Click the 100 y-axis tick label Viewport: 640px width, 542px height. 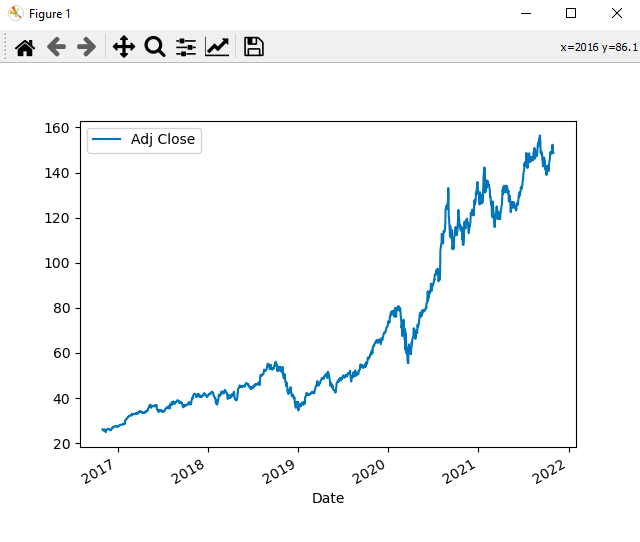[57, 263]
